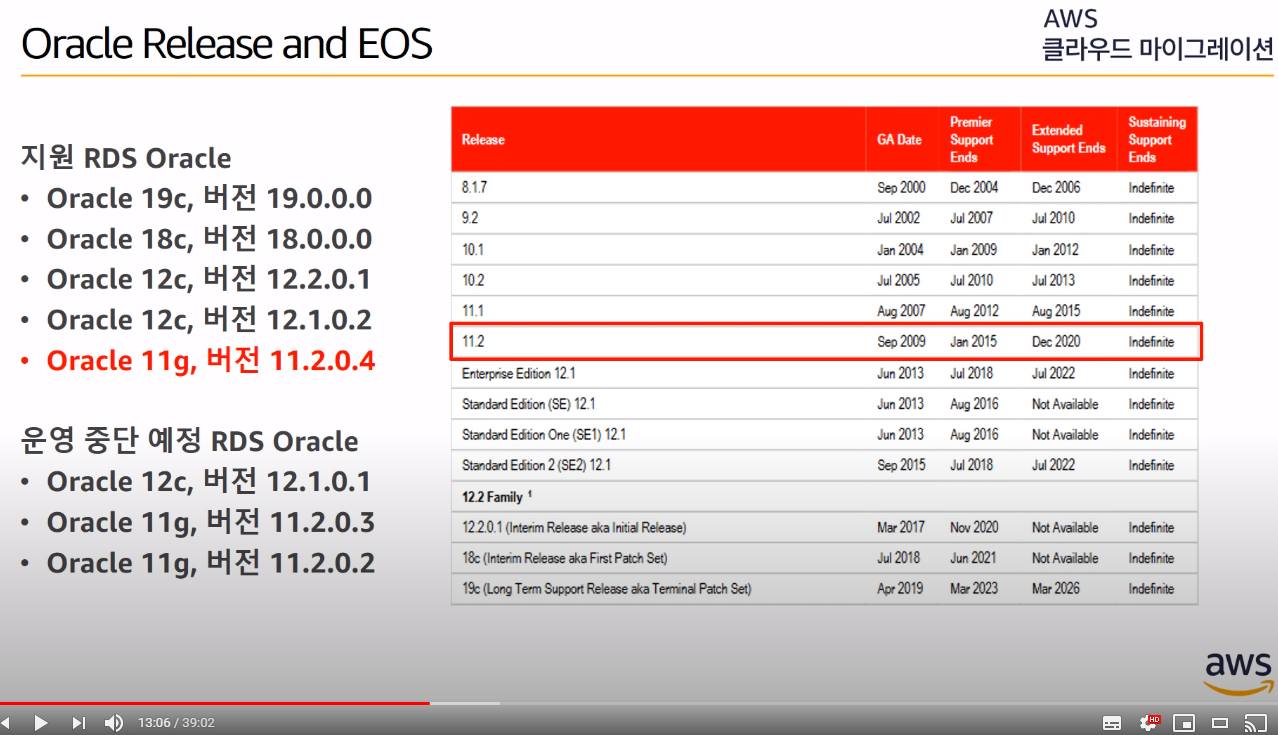The image size is (1278, 735).
Task: Click release '10.1' in the table
Action: coord(471,250)
